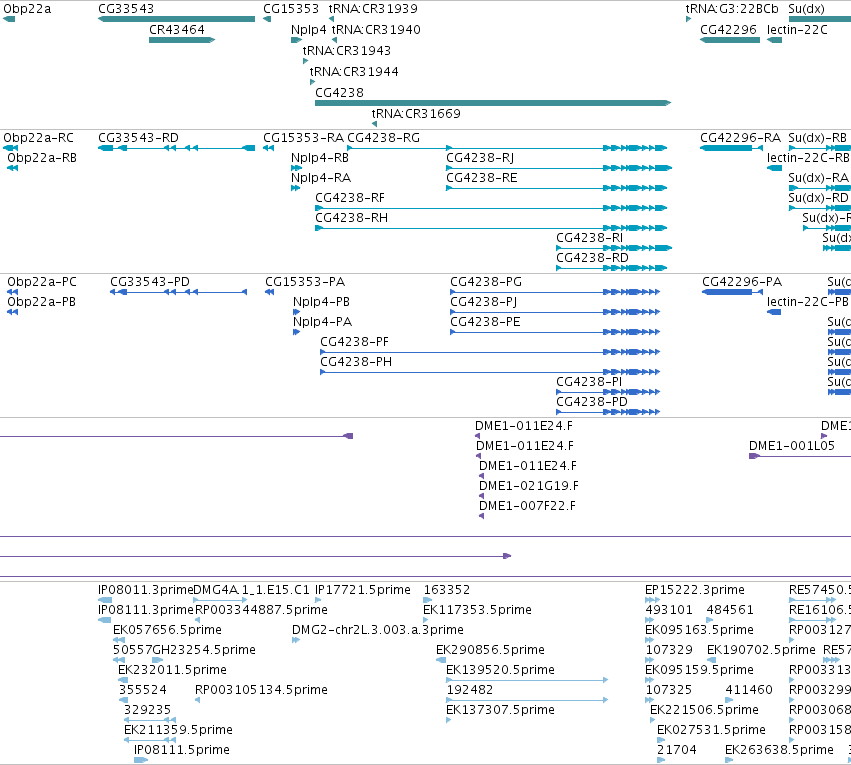Select the CG15353 gene arrow
The height and width of the screenshot is (765, 851).
pos(267,19)
